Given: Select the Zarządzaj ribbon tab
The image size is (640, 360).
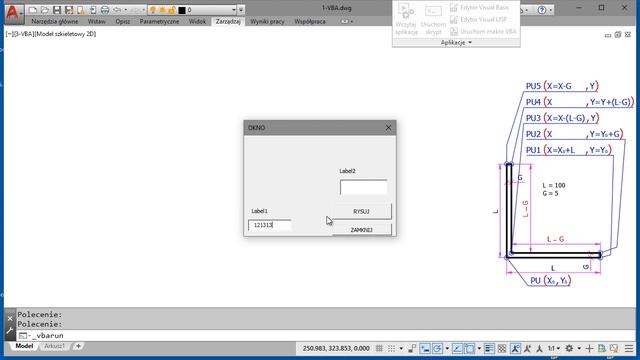Looking at the screenshot, I should pyautogui.click(x=228, y=22).
